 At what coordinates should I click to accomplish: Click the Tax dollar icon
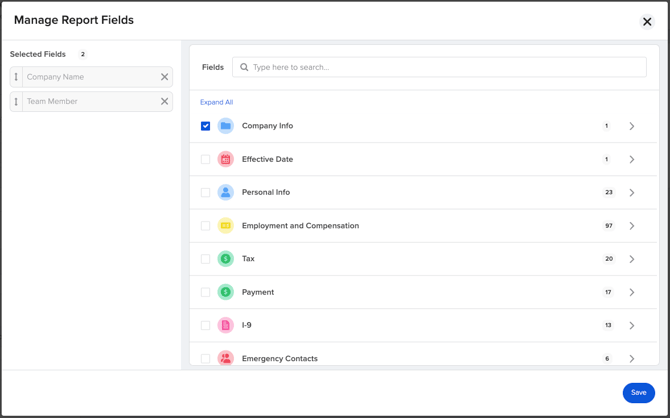click(x=226, y=259)
